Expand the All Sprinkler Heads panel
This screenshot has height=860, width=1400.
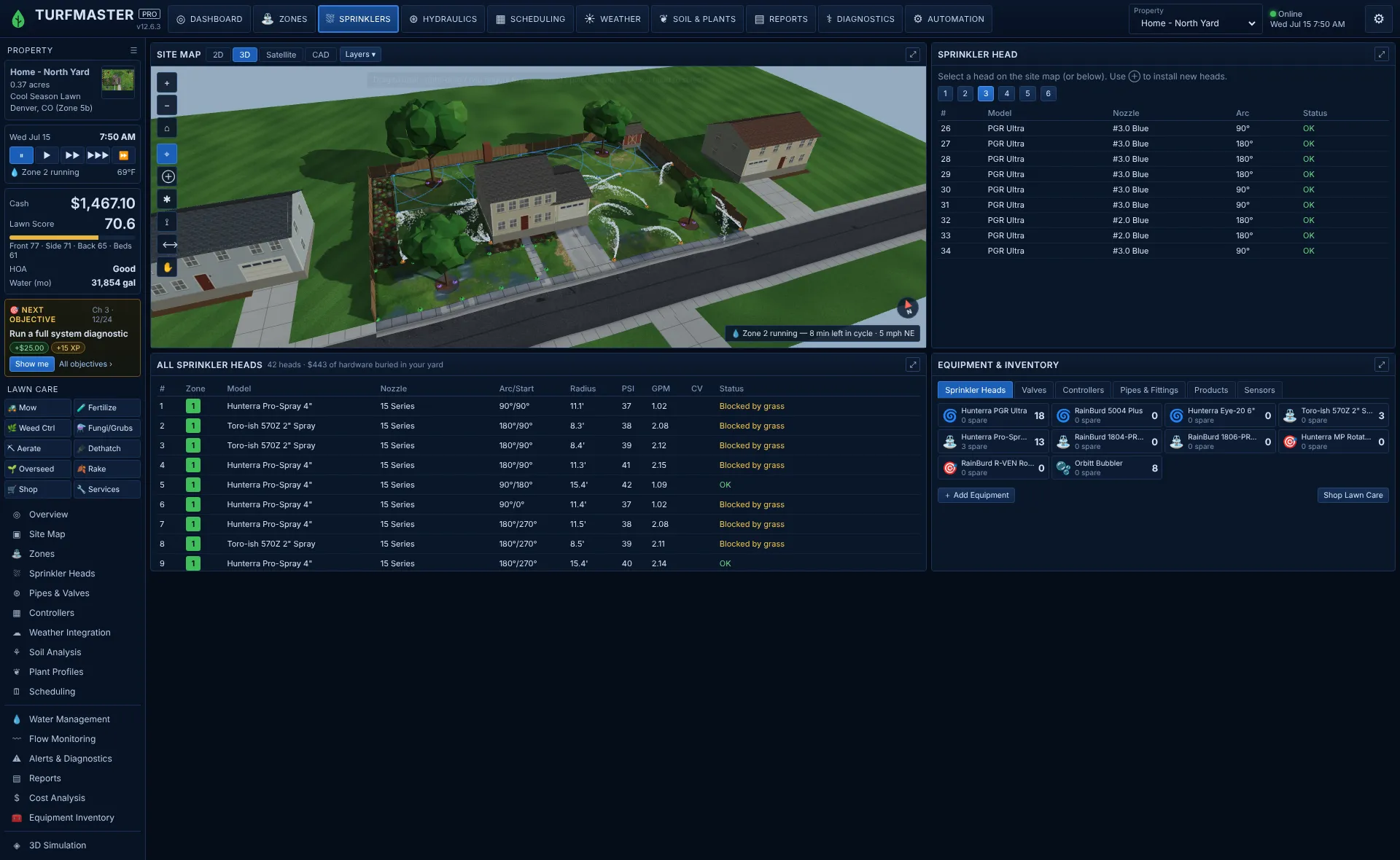tap(912, 365)
